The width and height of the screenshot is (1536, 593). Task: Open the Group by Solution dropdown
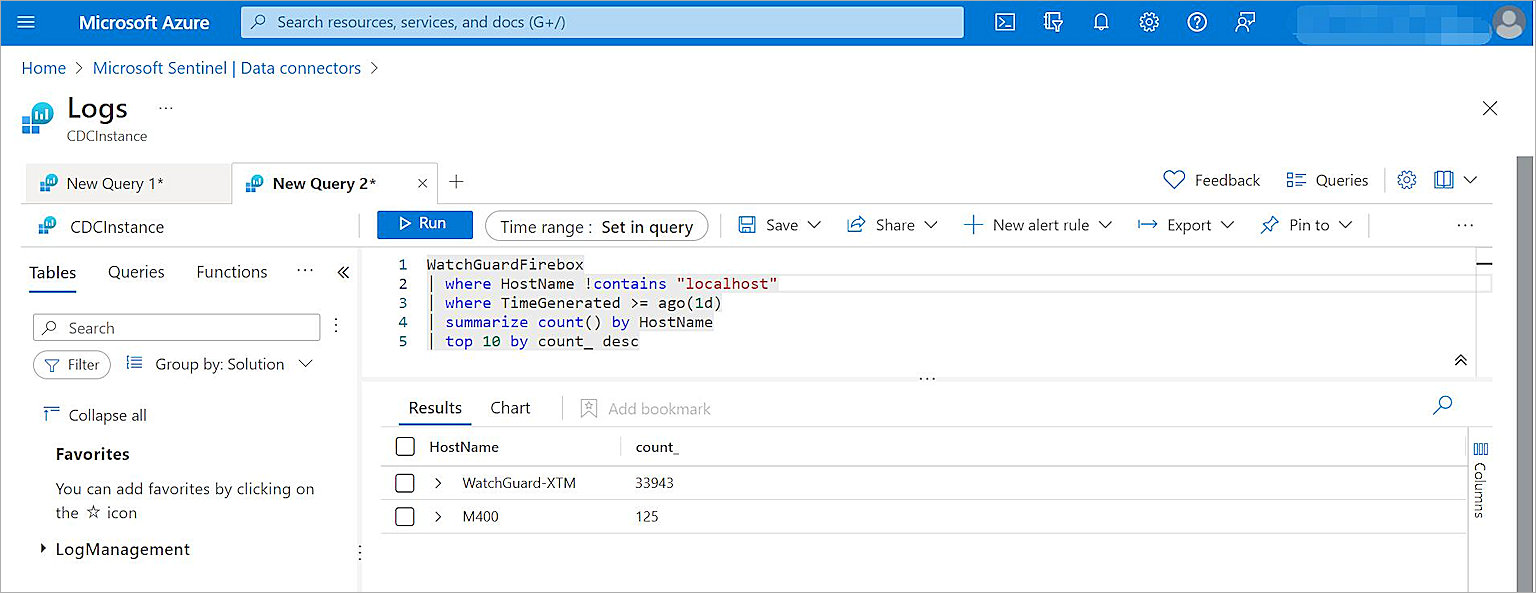point(218,364)
